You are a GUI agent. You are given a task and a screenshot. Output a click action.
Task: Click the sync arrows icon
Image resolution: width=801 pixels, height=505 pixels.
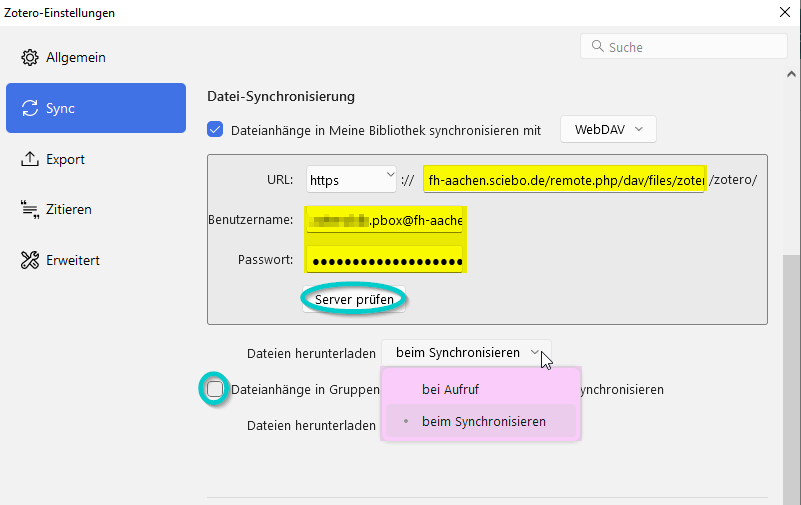tap(30, 108)
